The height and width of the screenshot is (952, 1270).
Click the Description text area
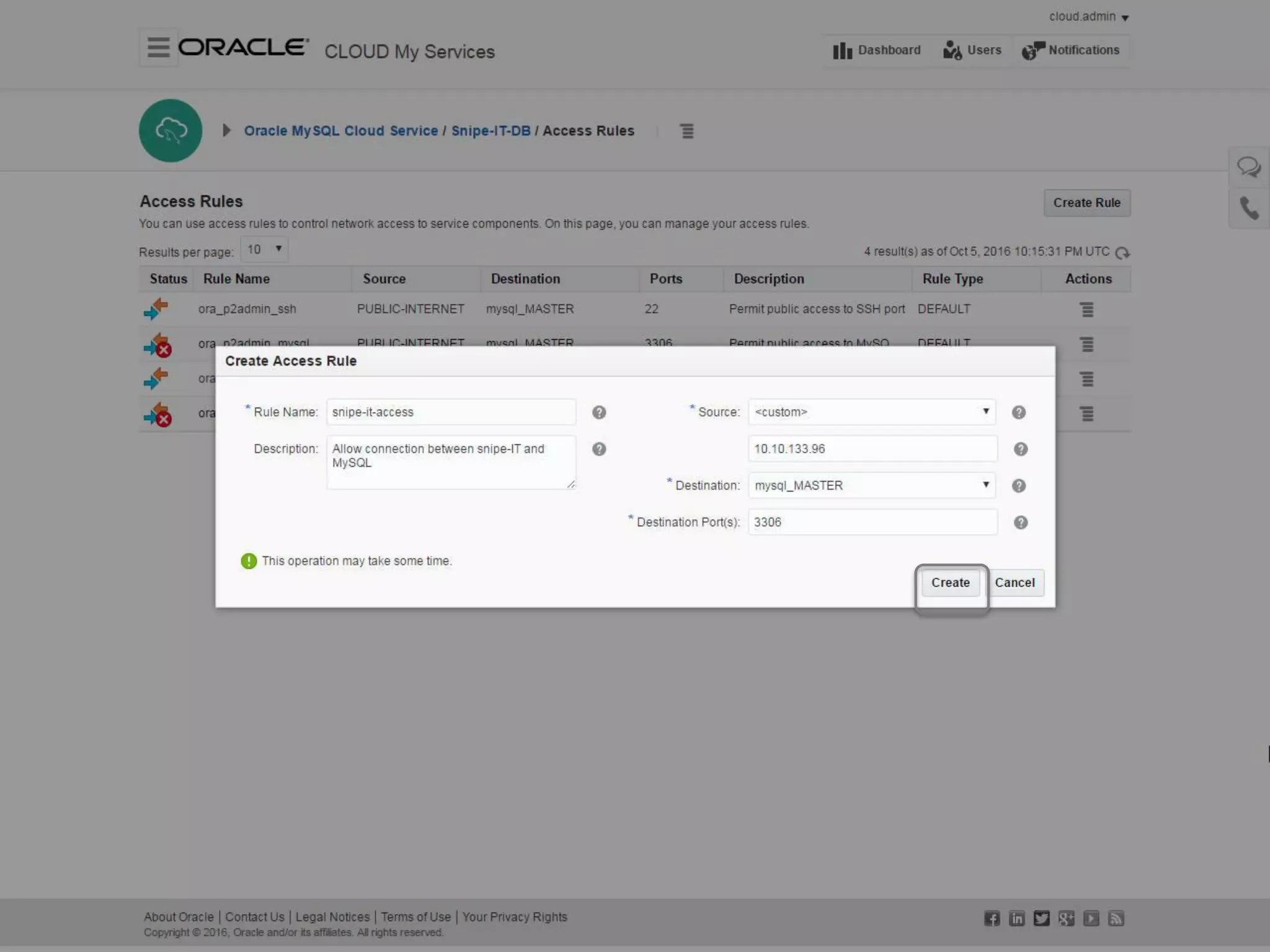pos(451,462)
